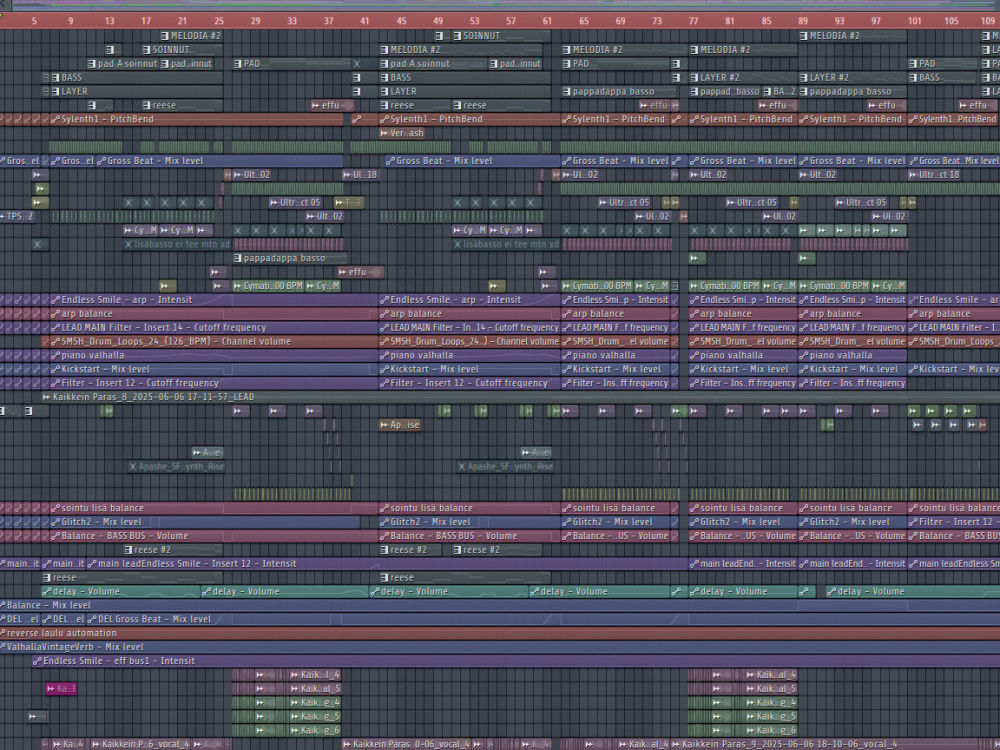The width and height of the screenshot is (1000, 750).
Task: Select Endless Smile - eff bus1 automation clip
Action: tap(516, 661)
